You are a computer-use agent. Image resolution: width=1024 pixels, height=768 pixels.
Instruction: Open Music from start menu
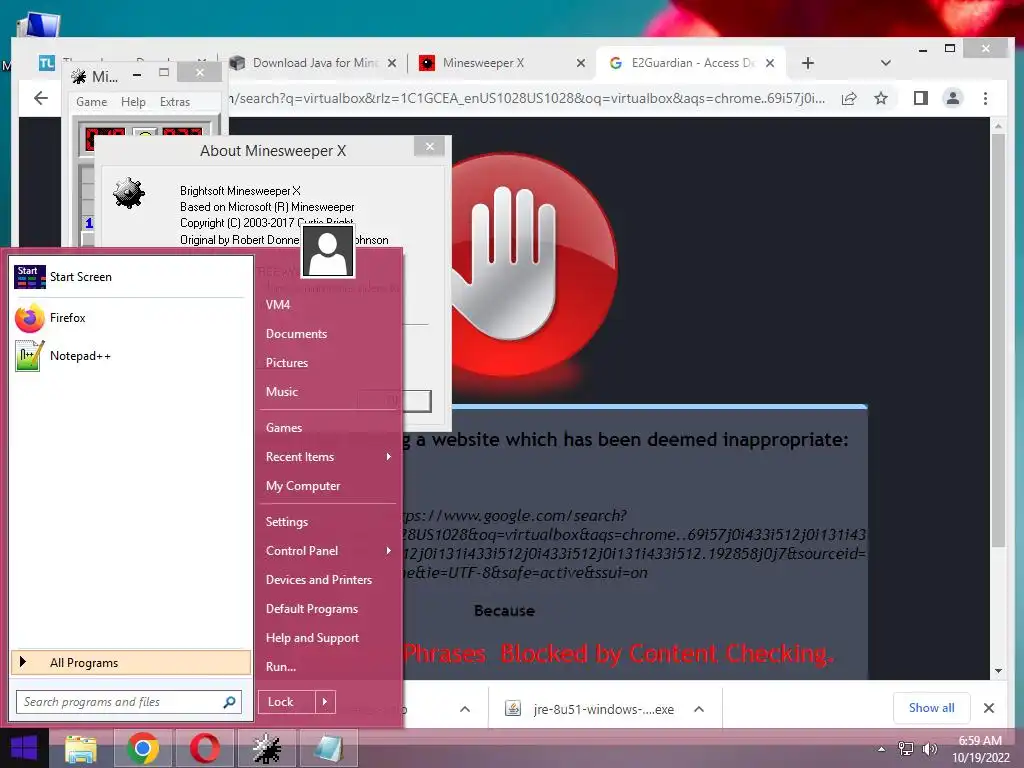click(x=281, y=392)
